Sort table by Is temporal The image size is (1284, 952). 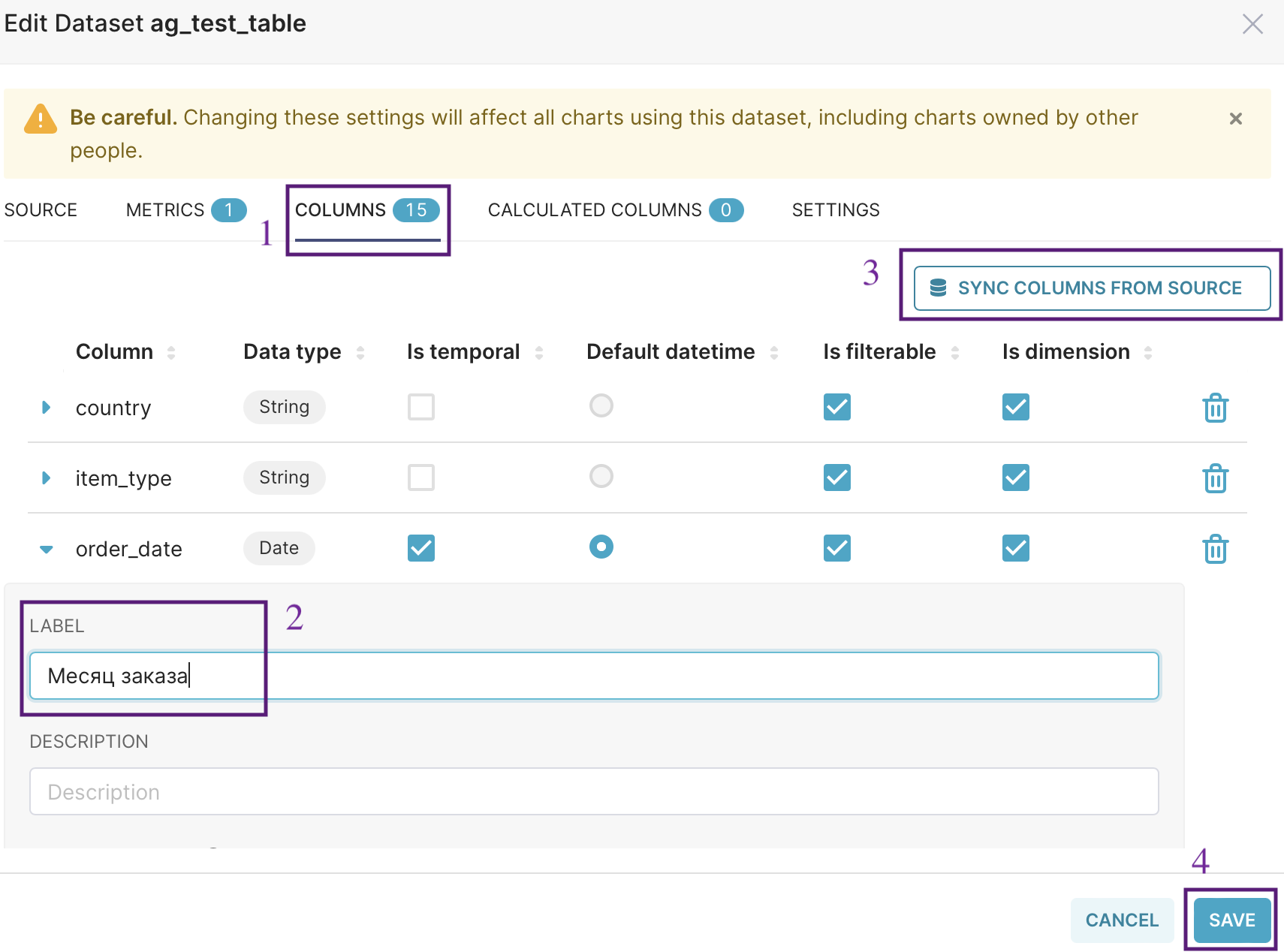539,352
